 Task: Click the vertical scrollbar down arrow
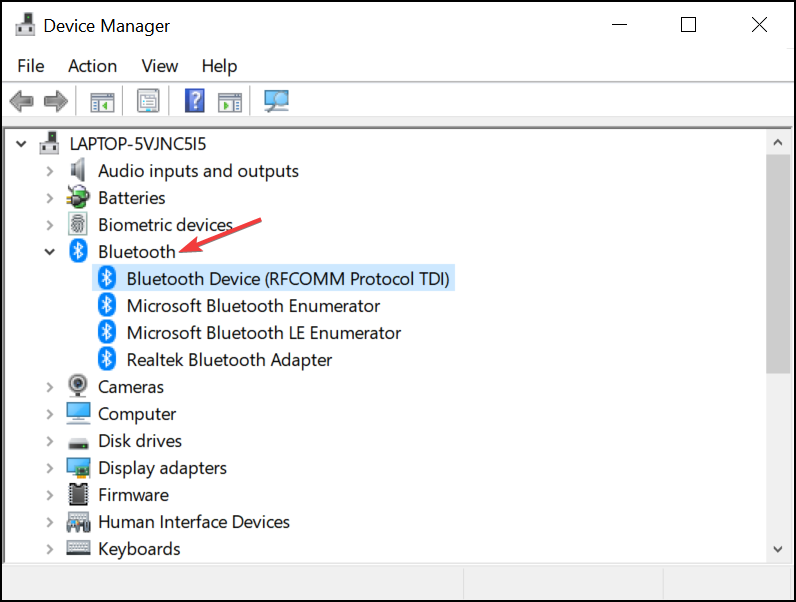pyautogui.click(x=778, y=549)
